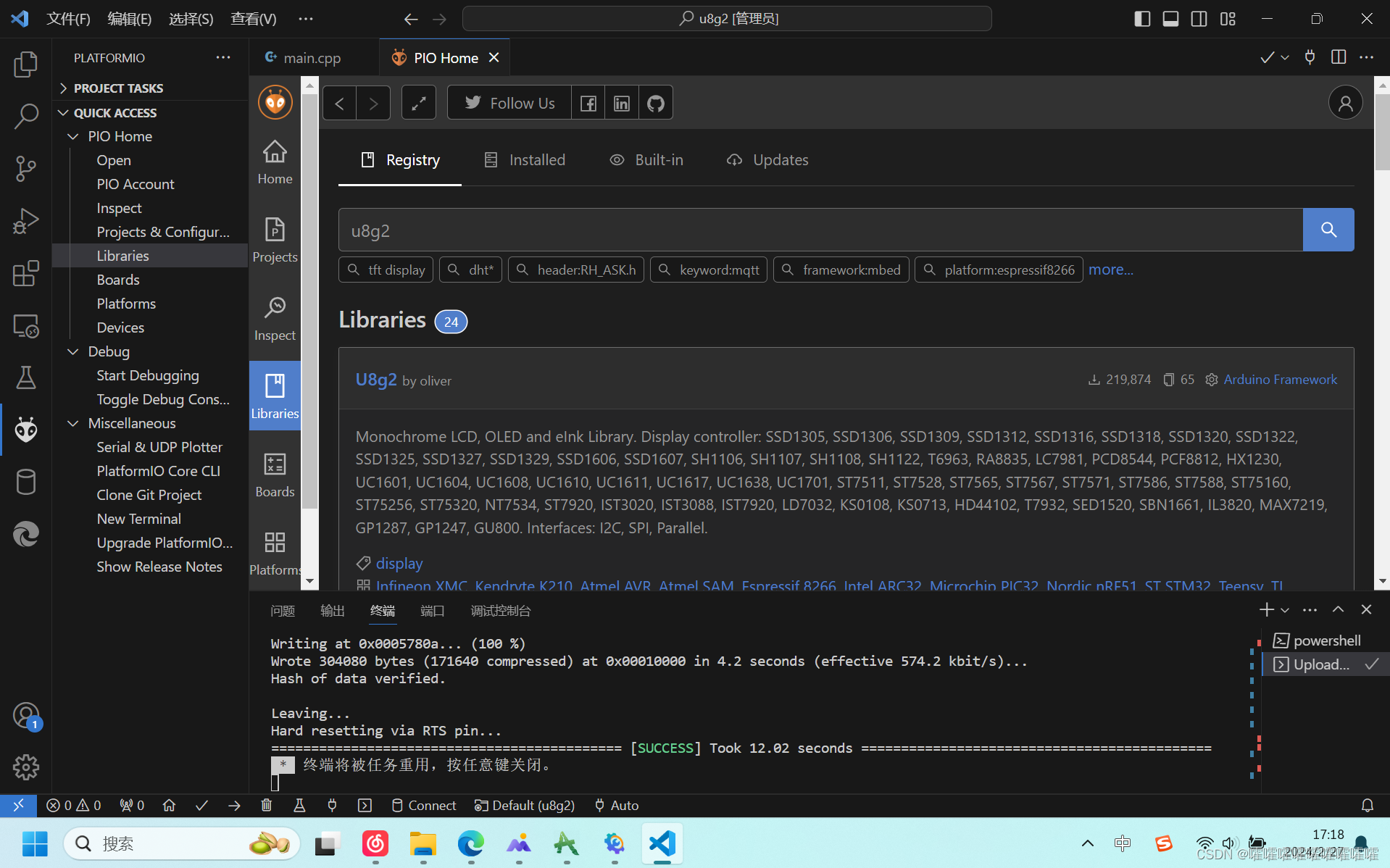Click PlatformIO Upload arrow in status bar
This screenshot has height=868, width=1390.
(x=234, y=805)
